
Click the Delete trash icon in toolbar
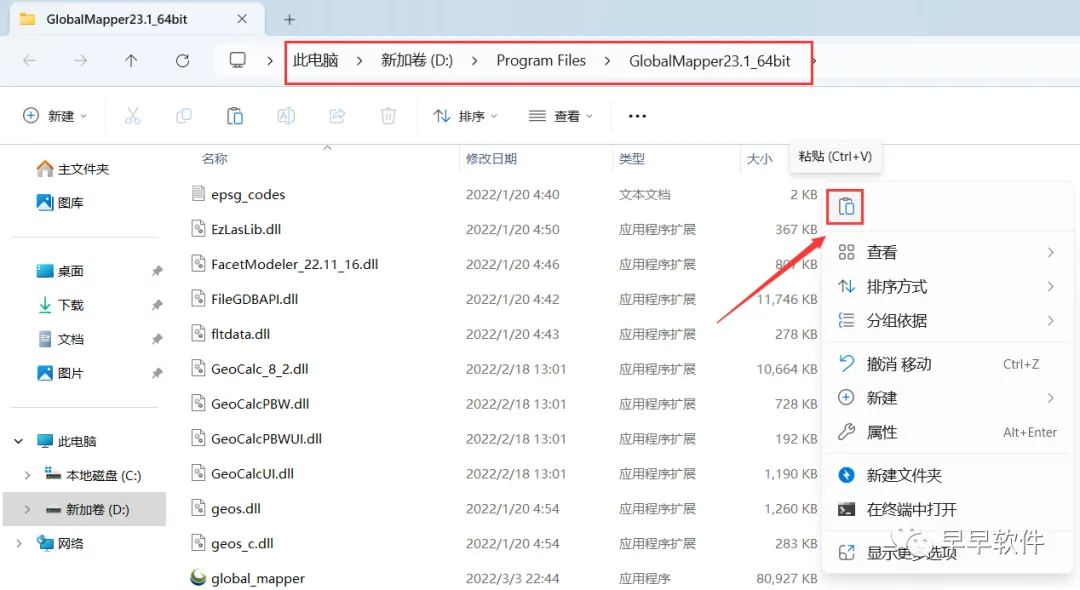[x=388, y=116]
